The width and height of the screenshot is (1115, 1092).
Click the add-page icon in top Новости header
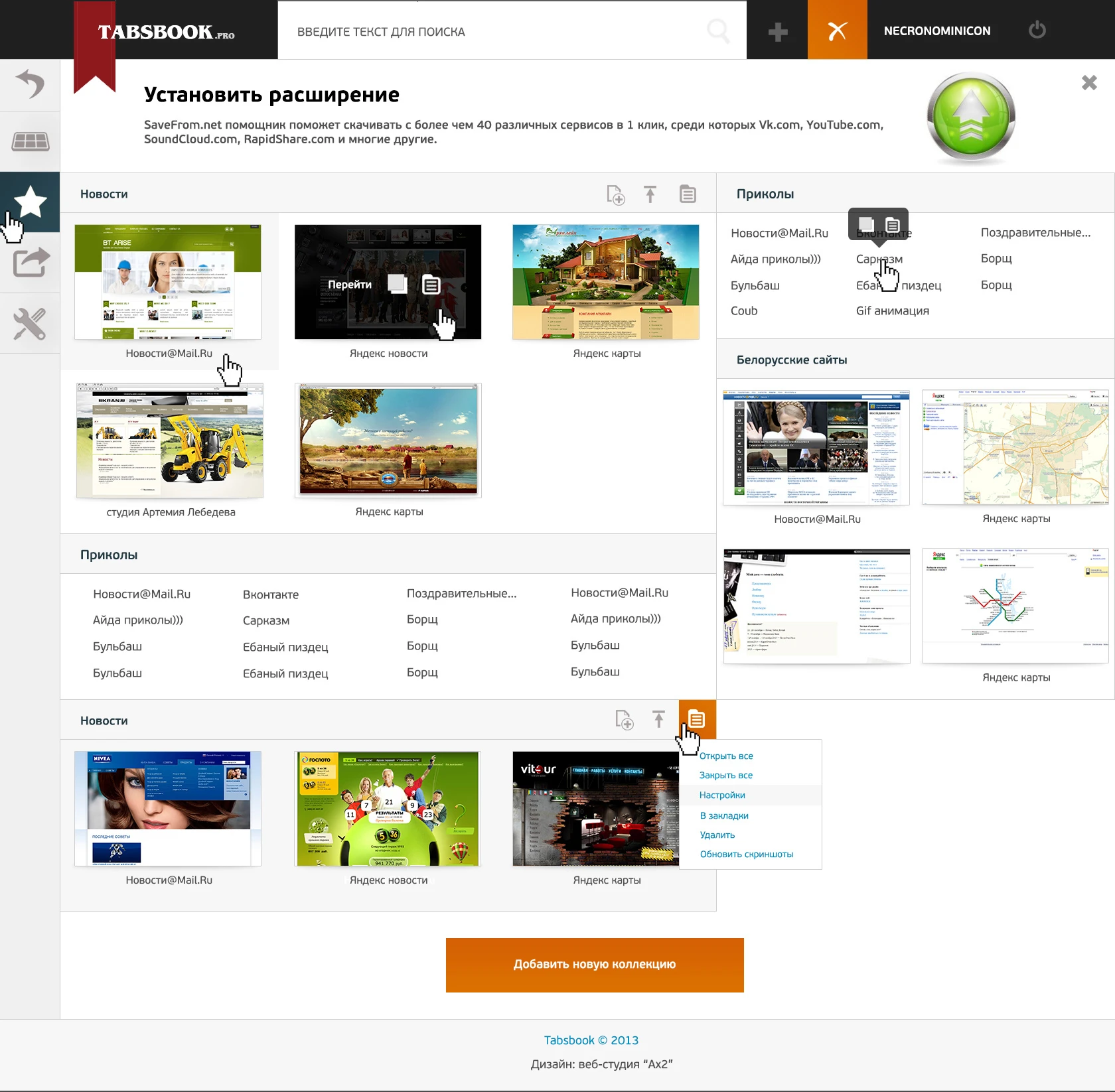pyautogui.click(x=615, y=194)
